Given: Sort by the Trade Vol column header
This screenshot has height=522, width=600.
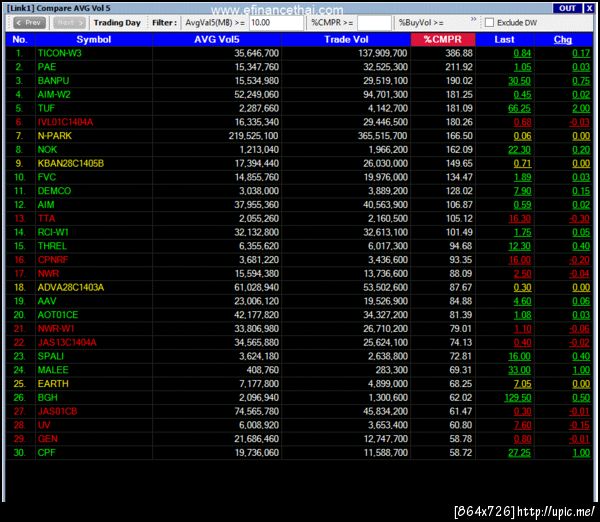Looking at the screenshot, I should [346, 39].
